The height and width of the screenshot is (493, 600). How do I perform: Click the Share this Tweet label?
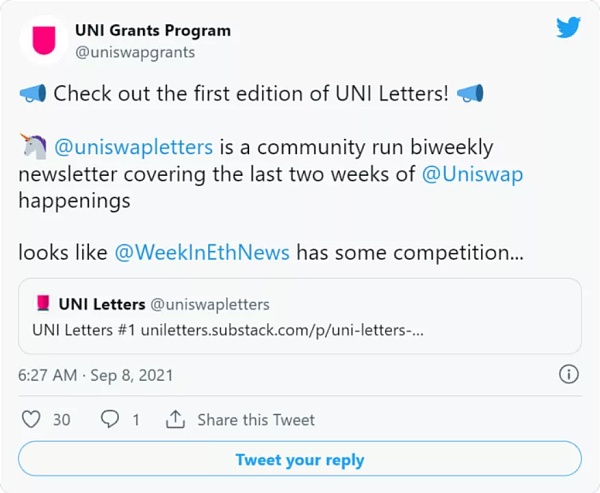[256, 420]
